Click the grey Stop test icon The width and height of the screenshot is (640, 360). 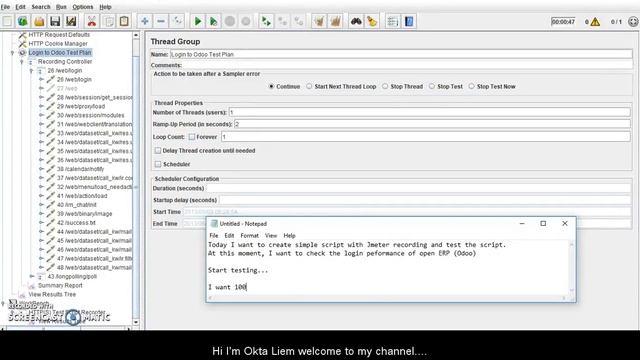click(x=230, y=21)
